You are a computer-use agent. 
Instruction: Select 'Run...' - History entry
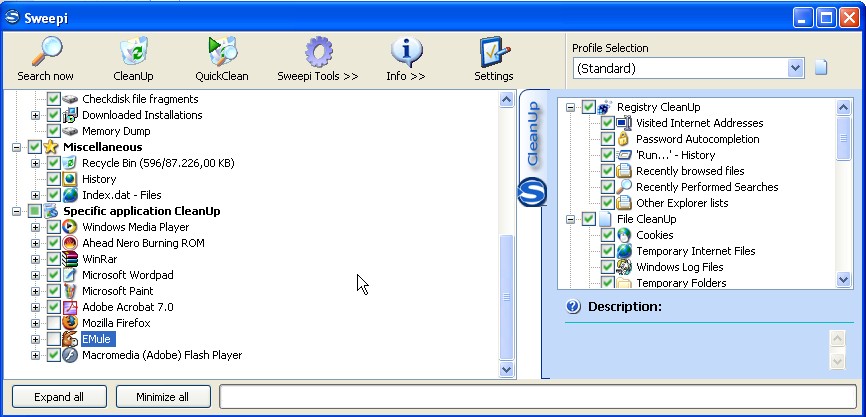pyautogui.click(x=675, y=155)
